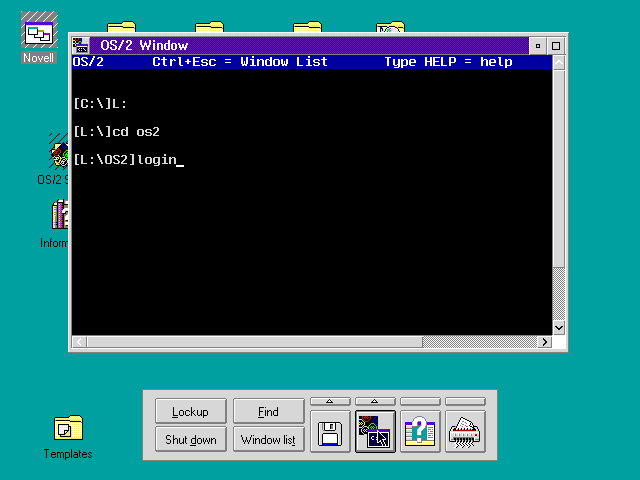Image resolution: width=640 pixels, height=480 pixels.
Task: Maximize the OS/2 Window
Action: point(556,46)
